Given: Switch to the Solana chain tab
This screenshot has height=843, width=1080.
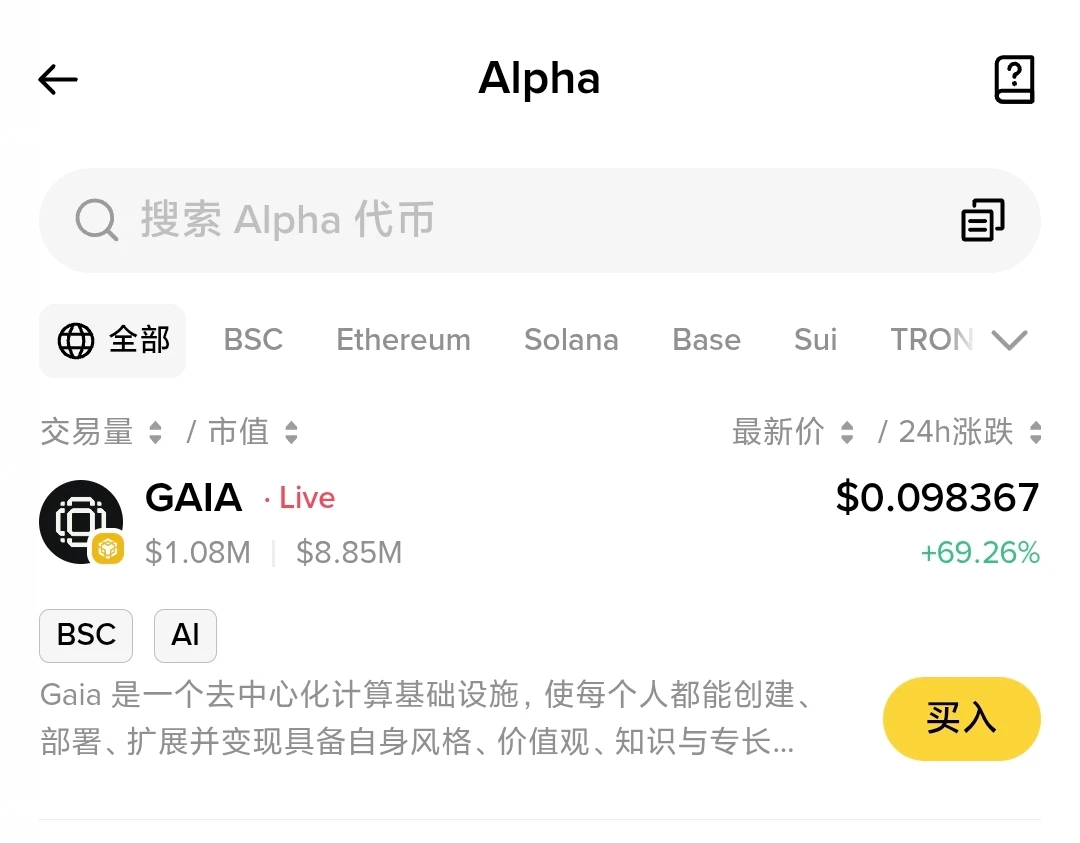Looking at the screenshot, I should 571,340.
